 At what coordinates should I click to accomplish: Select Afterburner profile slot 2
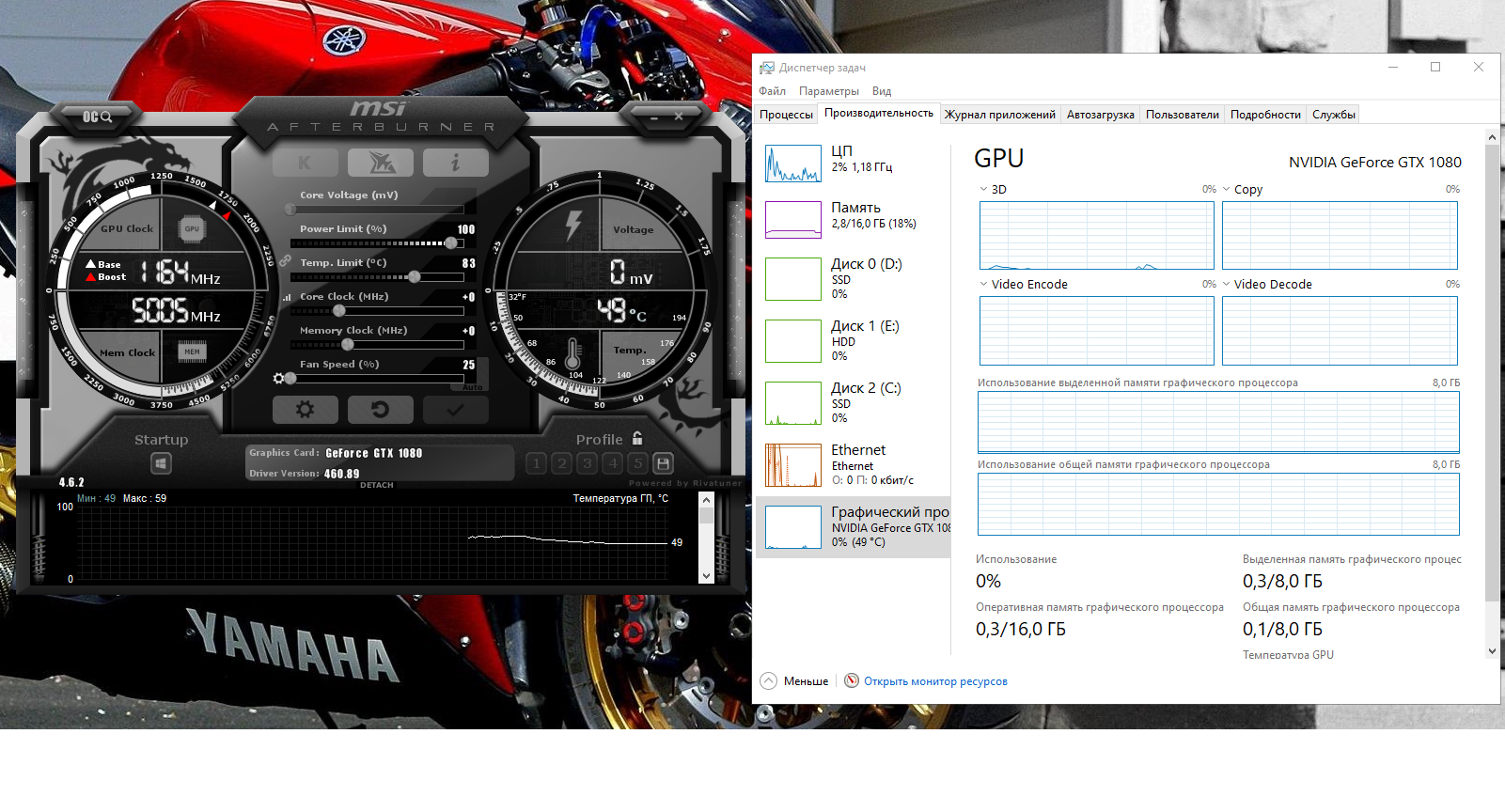coord(561,463)
